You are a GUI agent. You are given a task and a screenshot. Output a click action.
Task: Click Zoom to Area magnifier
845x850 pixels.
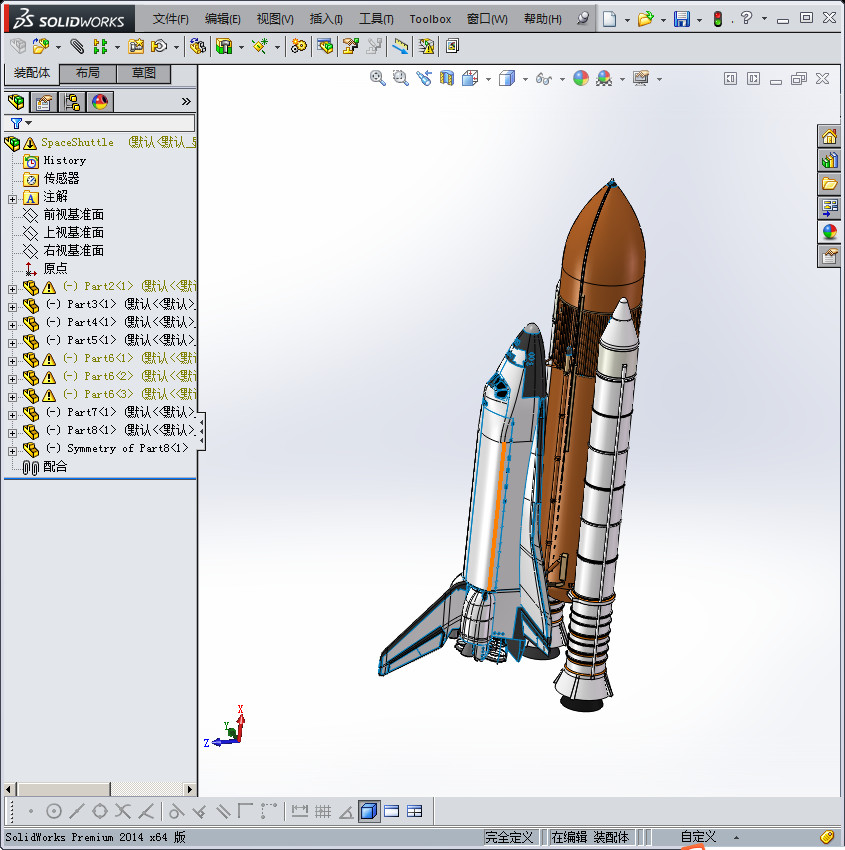(401, 79)
